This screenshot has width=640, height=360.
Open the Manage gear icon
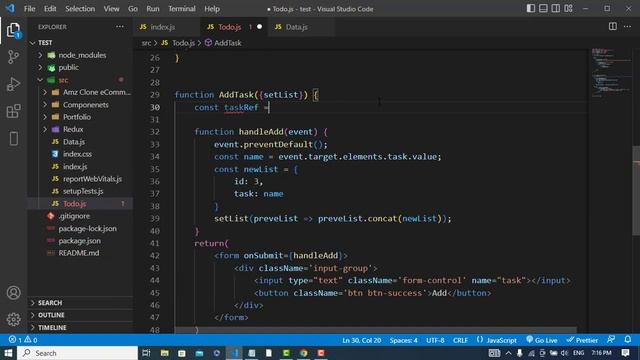pyautogui.click(x=13, y=319)
